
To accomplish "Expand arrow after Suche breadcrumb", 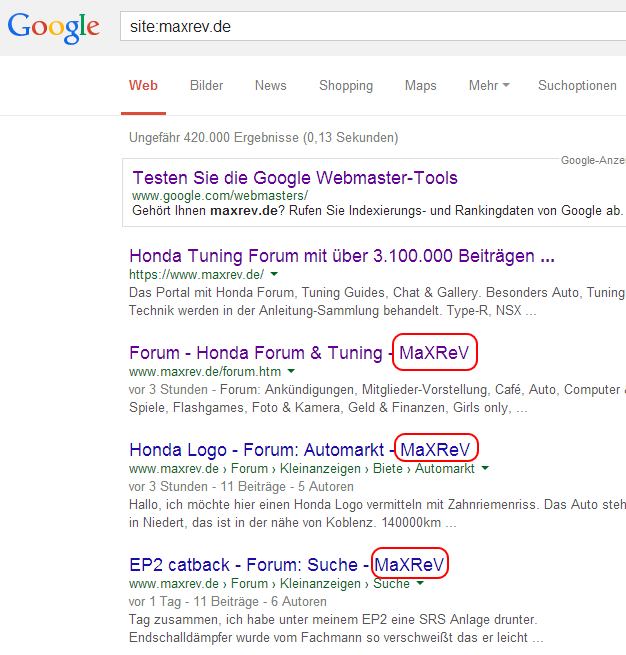I will tap(420, 583).
